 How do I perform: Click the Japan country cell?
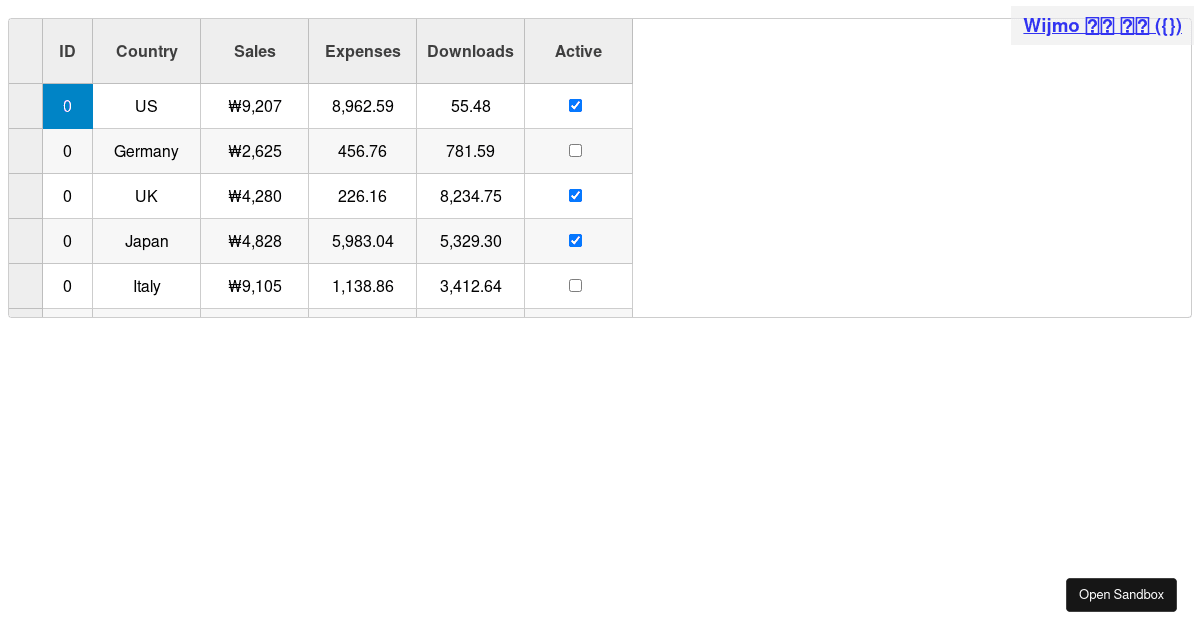[x=147, y=241]
